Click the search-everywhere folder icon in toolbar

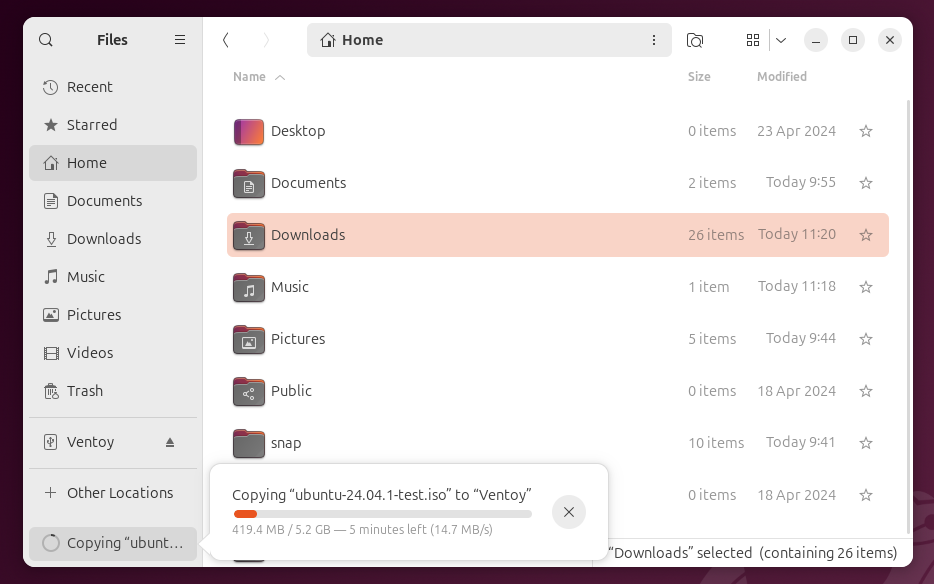click(695, 40)
